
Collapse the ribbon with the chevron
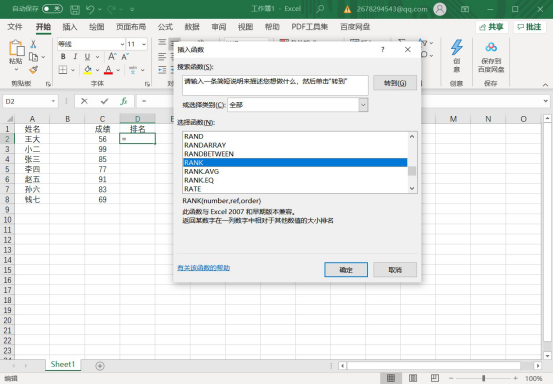545,85
